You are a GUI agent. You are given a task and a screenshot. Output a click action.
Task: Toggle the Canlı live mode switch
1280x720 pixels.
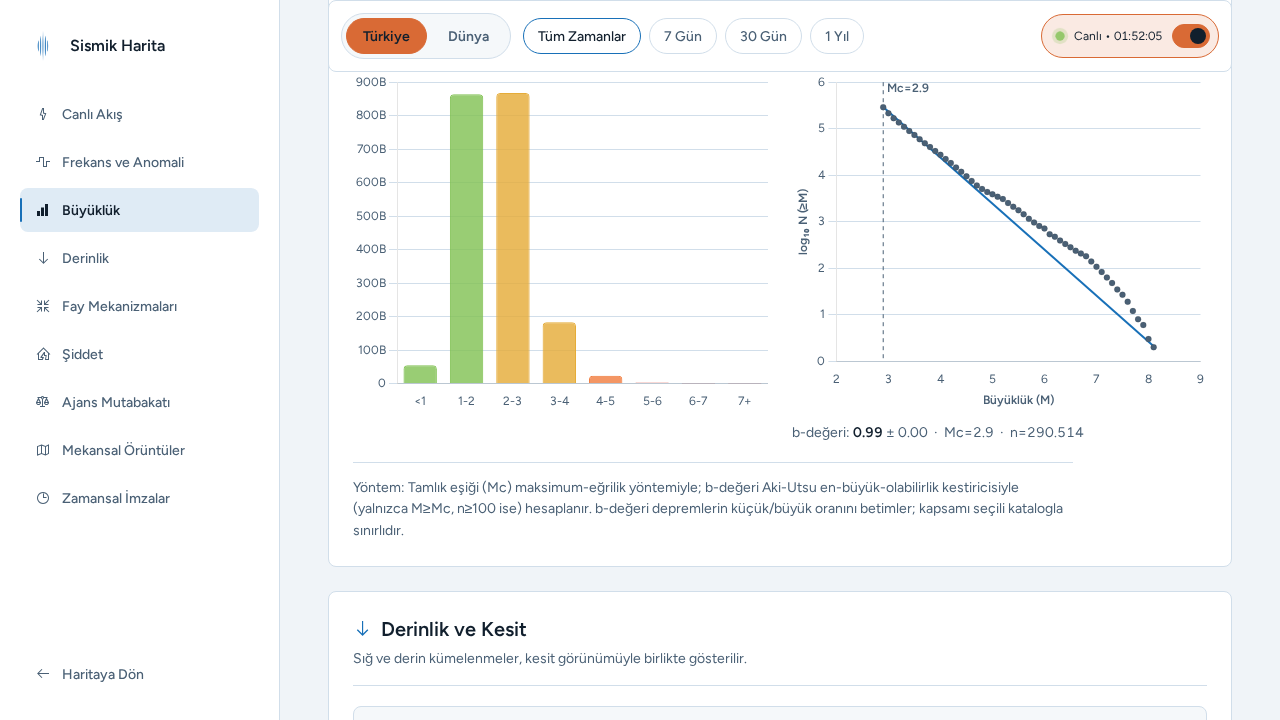pyautogui.click(x=1191, y=36)
